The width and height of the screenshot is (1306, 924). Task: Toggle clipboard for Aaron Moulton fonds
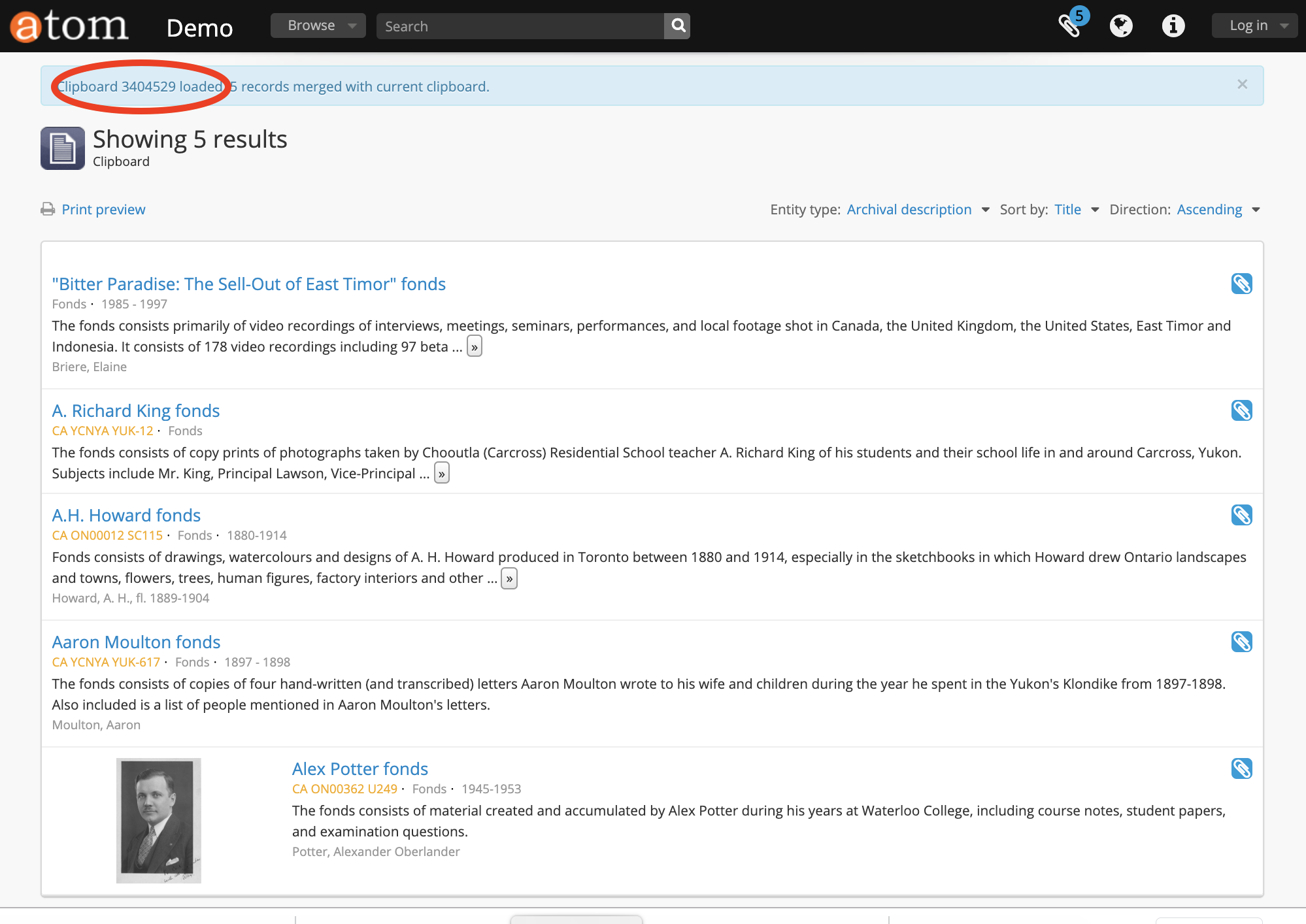pyautogui.click(x=1241, y=642)
